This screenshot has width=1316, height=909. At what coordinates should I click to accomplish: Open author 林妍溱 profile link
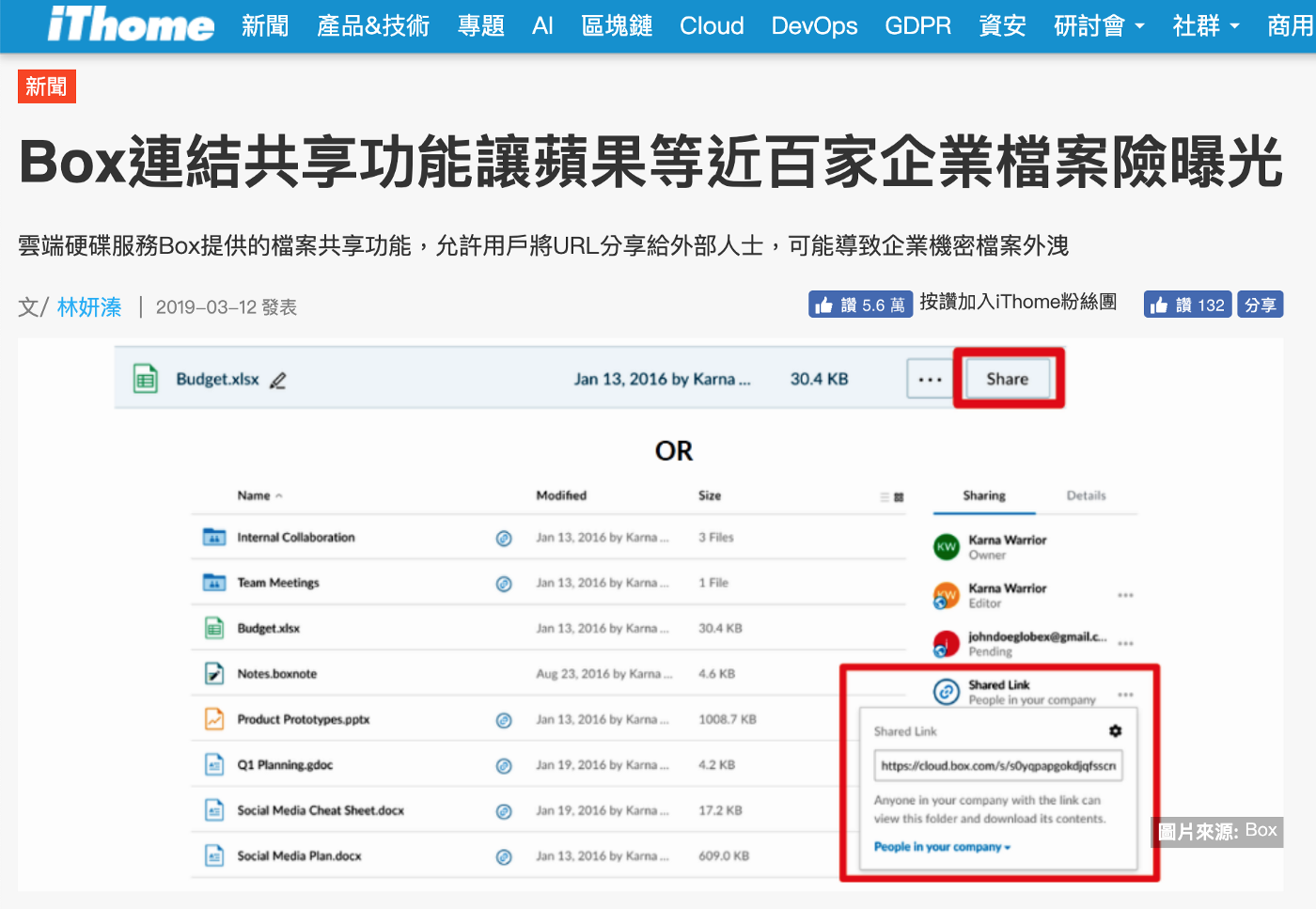89,307
